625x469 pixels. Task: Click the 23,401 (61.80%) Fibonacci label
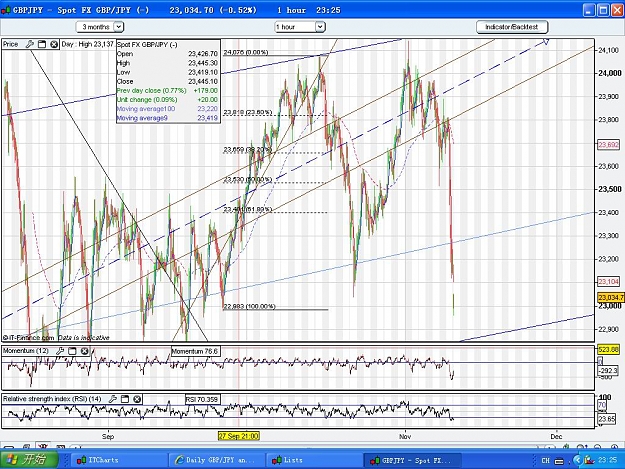(x=248, y=209)
